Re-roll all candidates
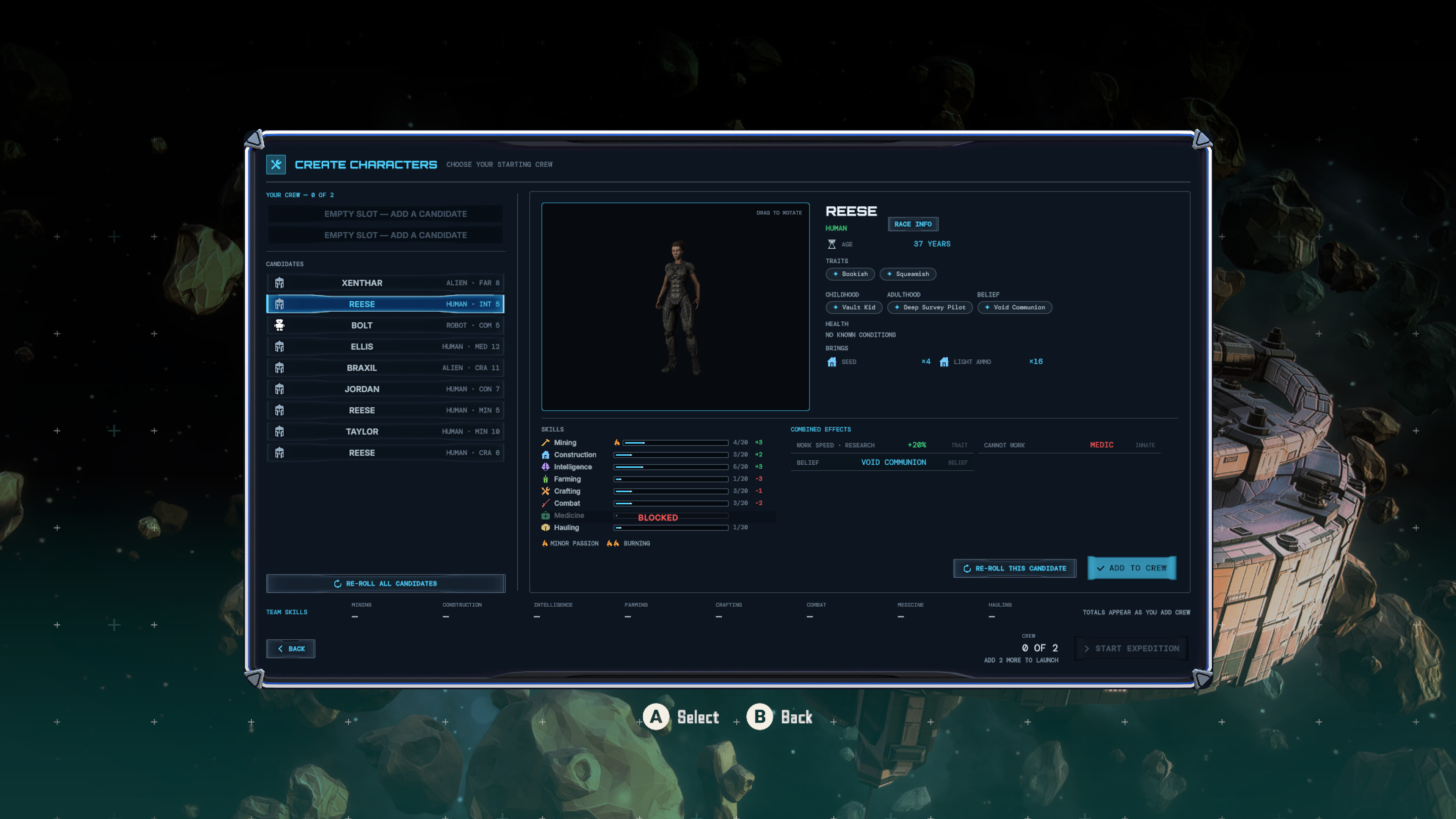Viewport: 1456px width, 819px height. pos(386,583)
